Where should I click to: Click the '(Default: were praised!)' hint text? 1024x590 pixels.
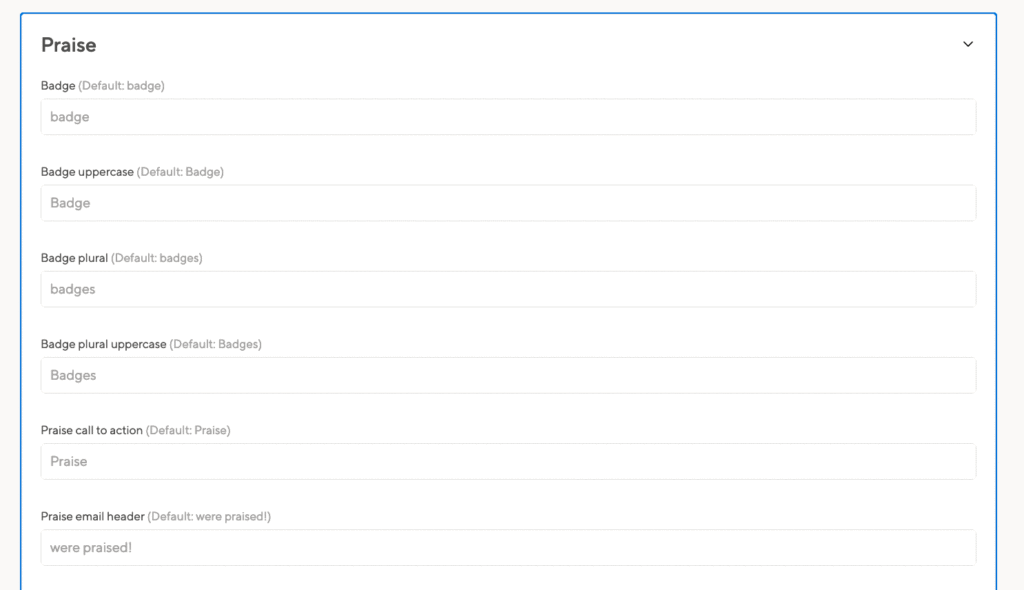(x=209, y=517)
